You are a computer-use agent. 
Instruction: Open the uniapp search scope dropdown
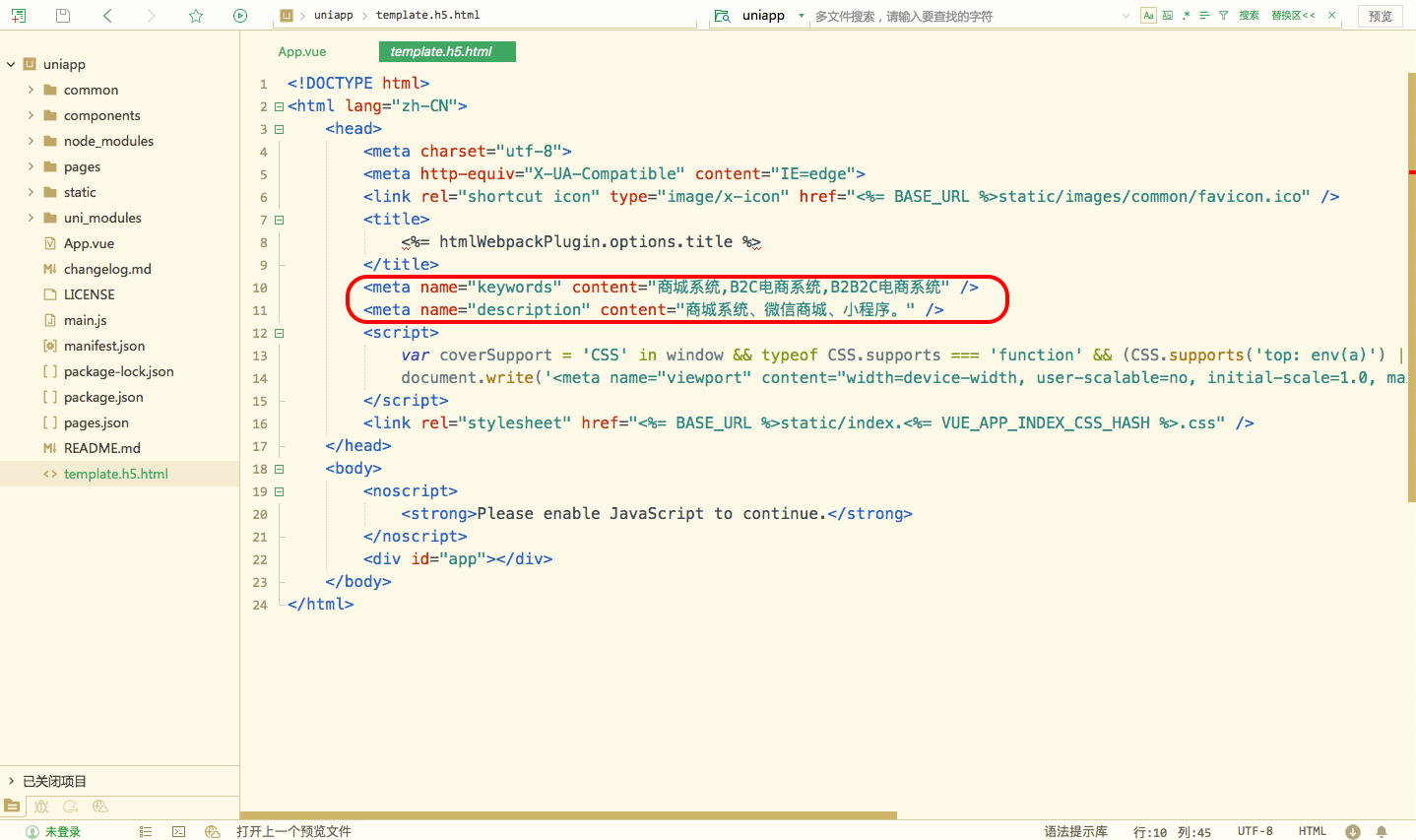(x=801, y=16)
